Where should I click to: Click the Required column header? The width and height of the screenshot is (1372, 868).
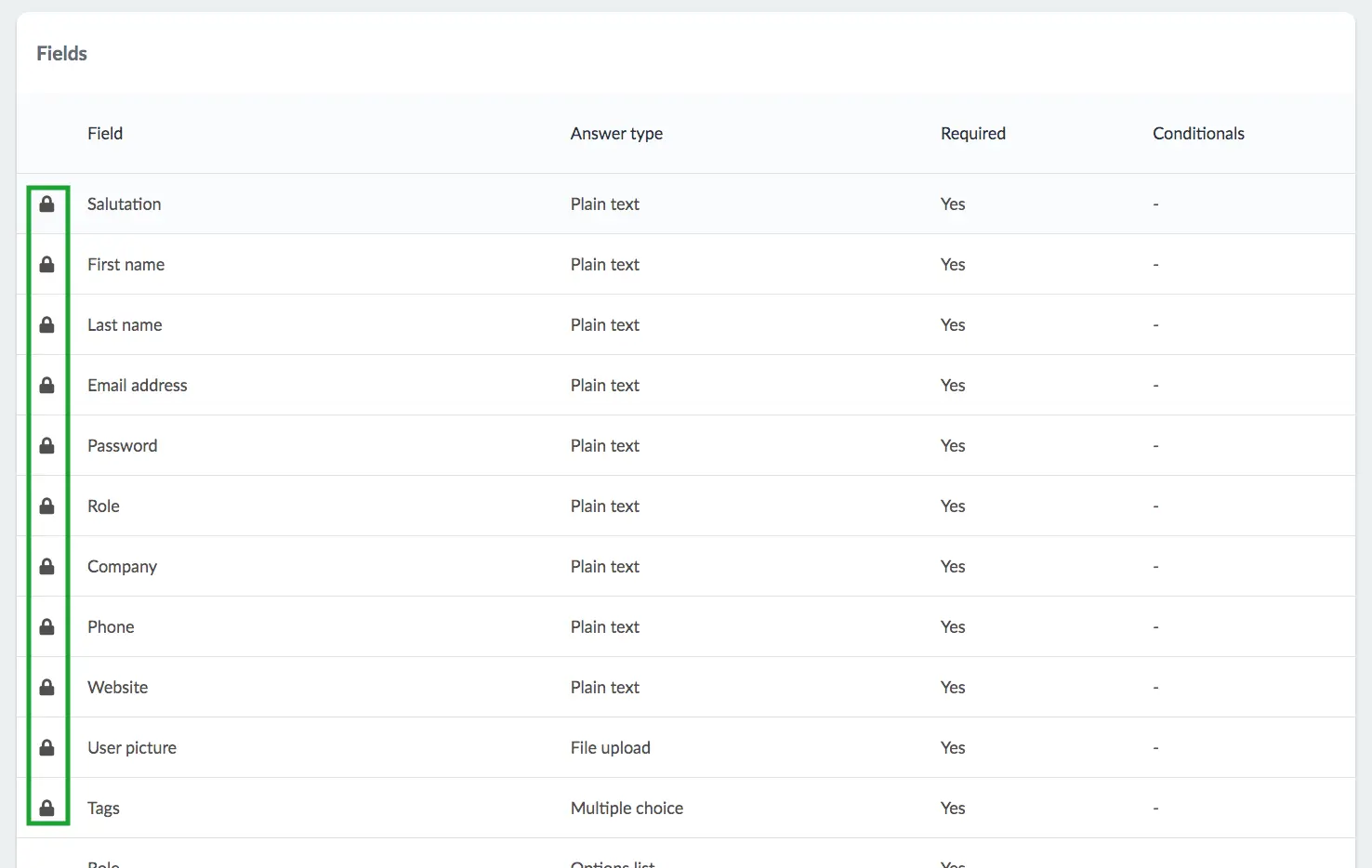pyautogui.click(x=973, y=133)
